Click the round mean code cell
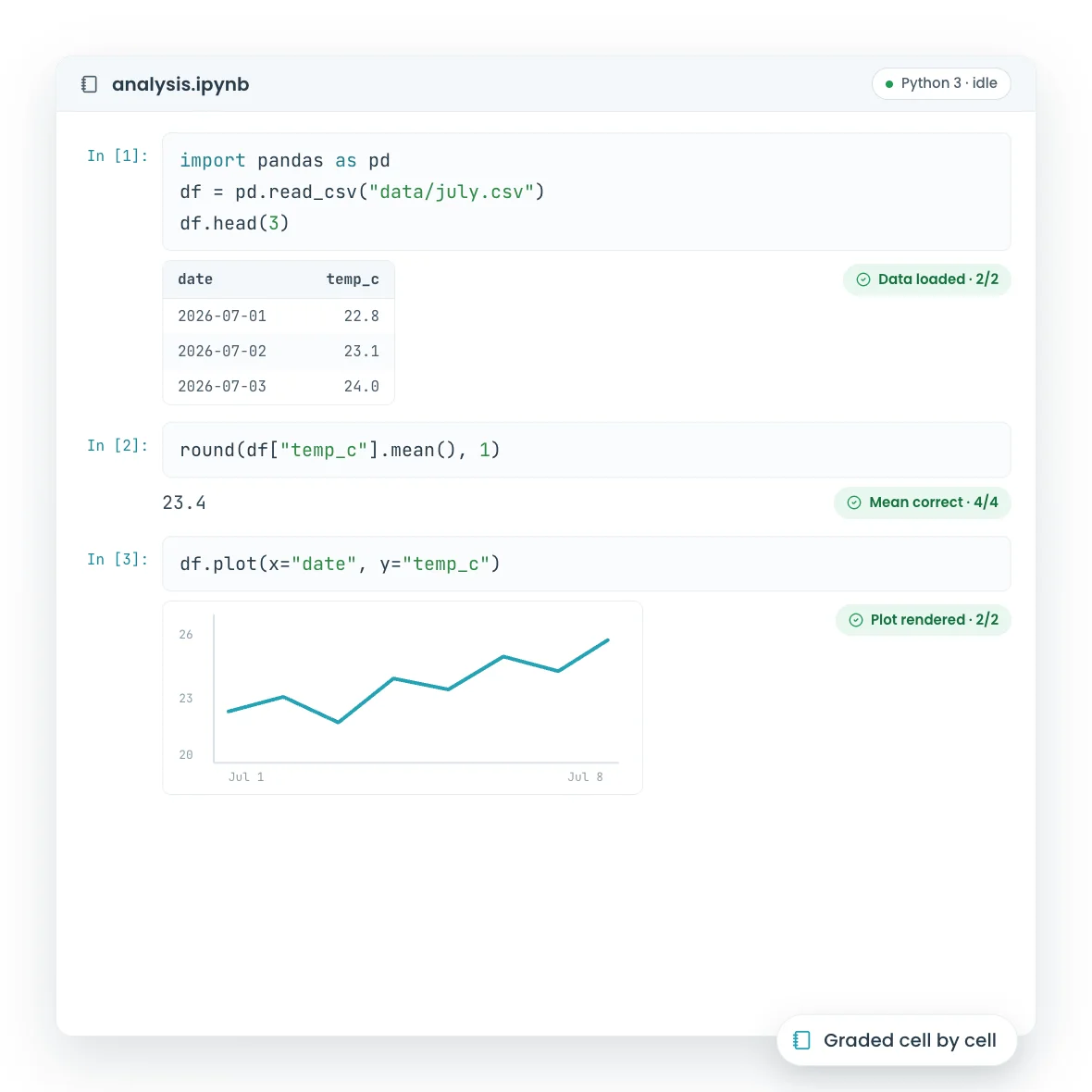1092x1092 pixels. click(x=587, y=450)
